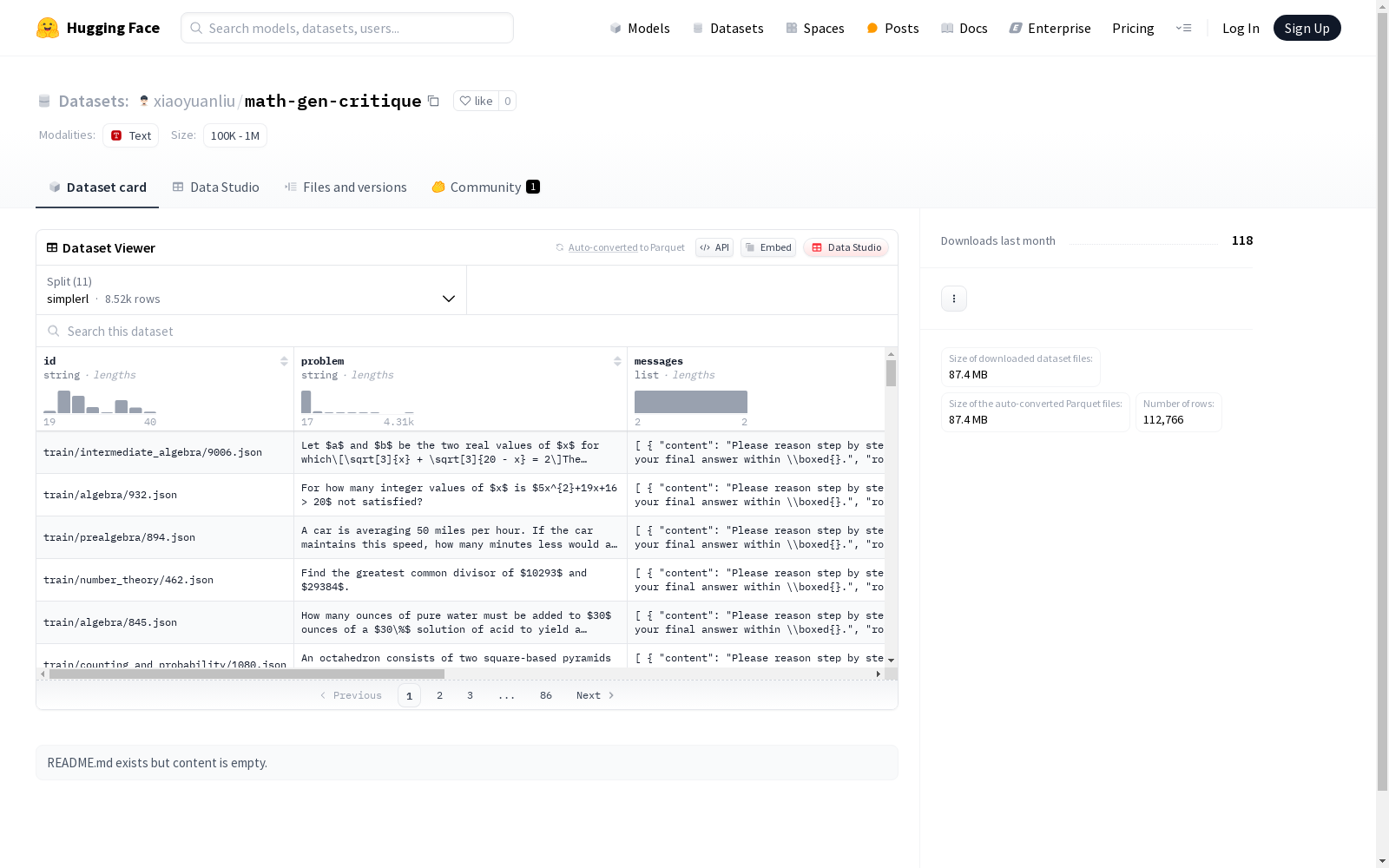The width and height of the screenshot is (1389, 868).
Task: Expand the Split simplerl dropdown
Action: coord(252,290)
